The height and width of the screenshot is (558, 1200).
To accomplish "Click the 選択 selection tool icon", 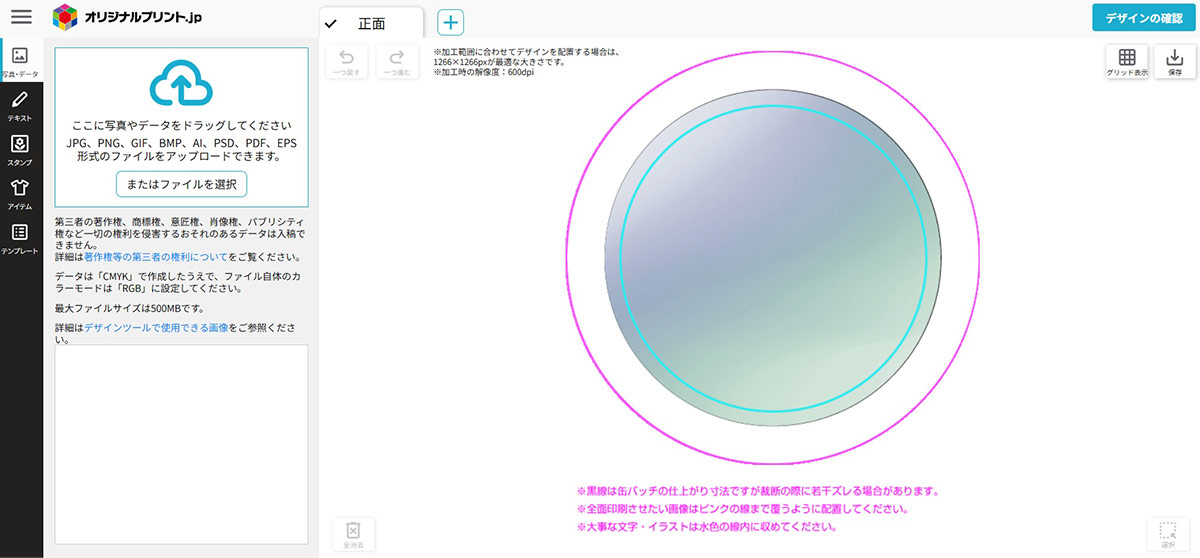I will pyautogui.click(x=1168, y=533).
